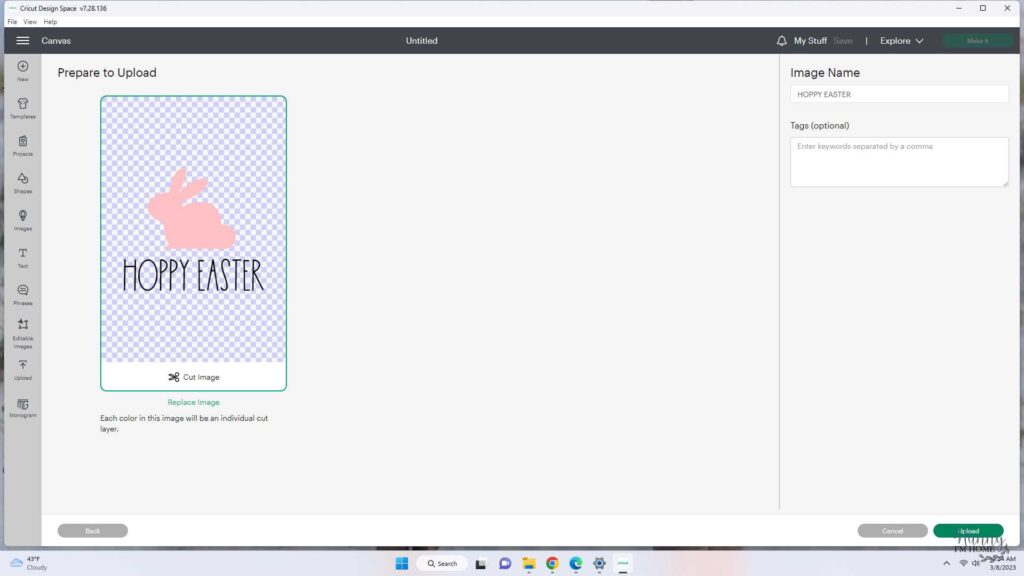This screenshot has width=1024, height=576.
Task: Open the notifications bell
Action: coord(781,40)
